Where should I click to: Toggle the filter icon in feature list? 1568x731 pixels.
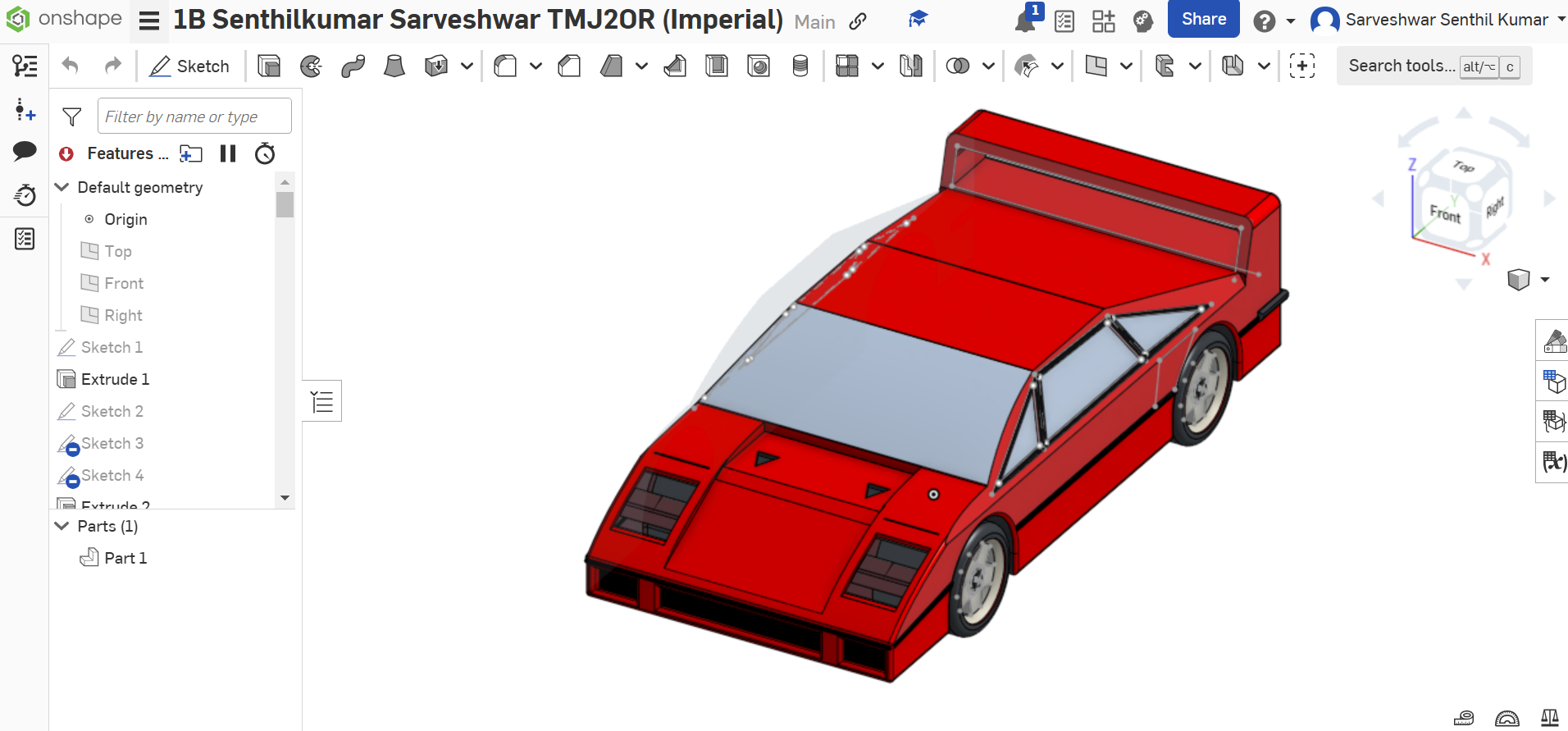(72, 117)
